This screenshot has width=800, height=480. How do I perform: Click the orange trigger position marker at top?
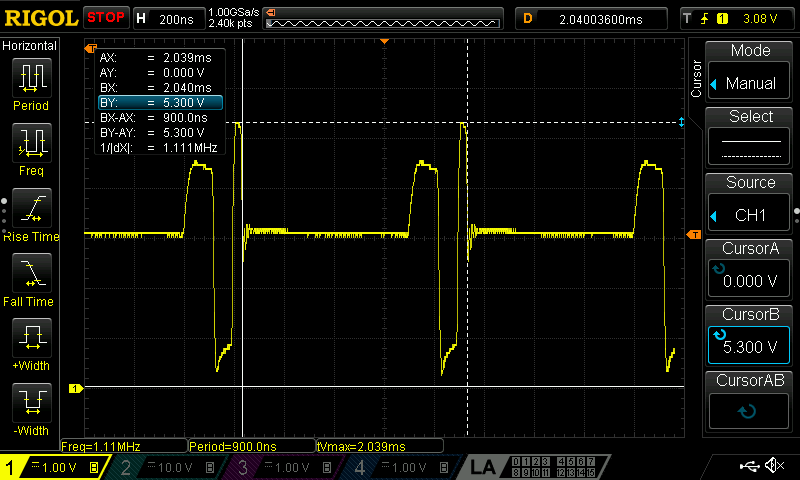click(386, 41)
